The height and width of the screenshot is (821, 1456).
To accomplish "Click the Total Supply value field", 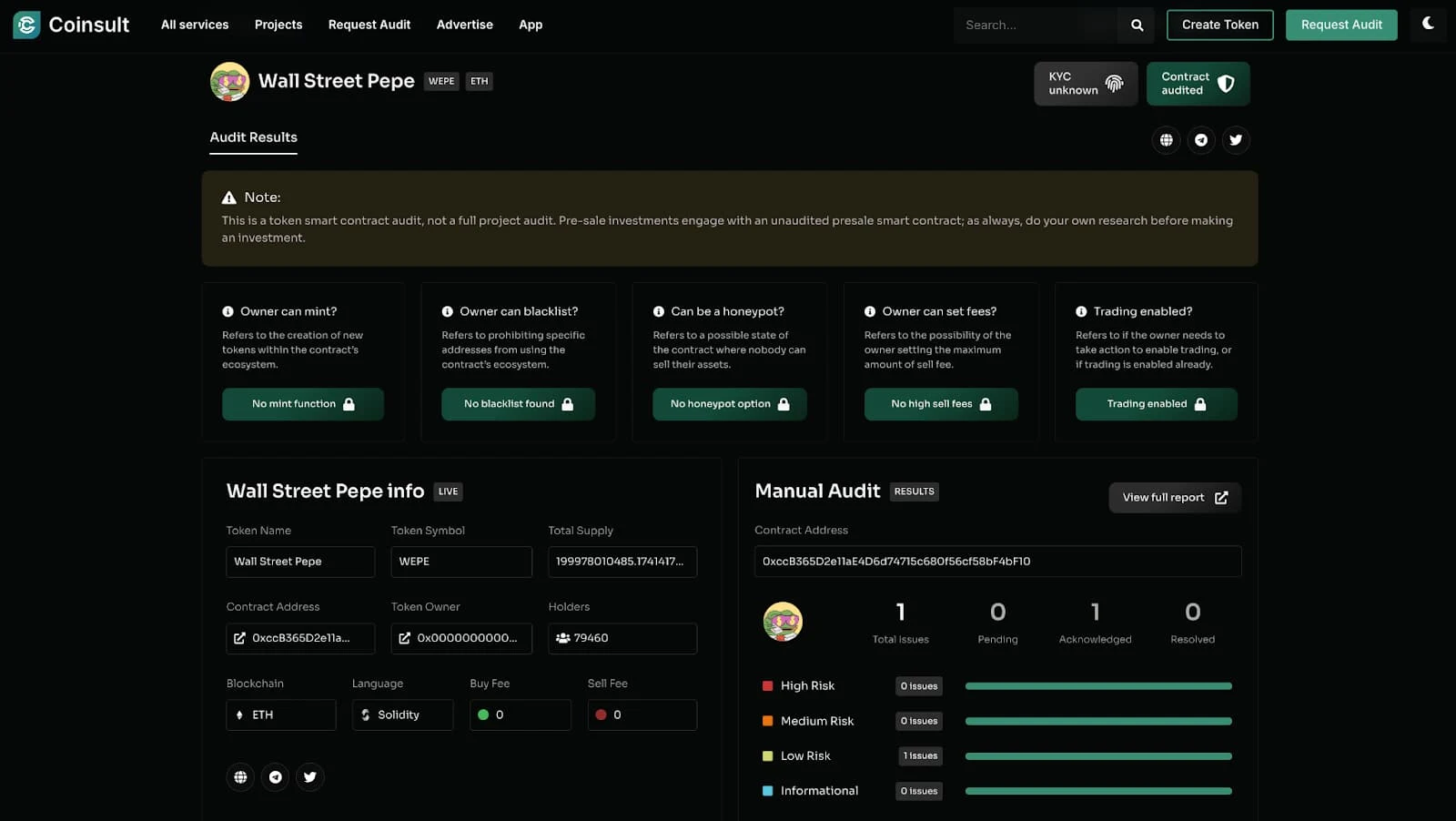I will pos(622,562).
